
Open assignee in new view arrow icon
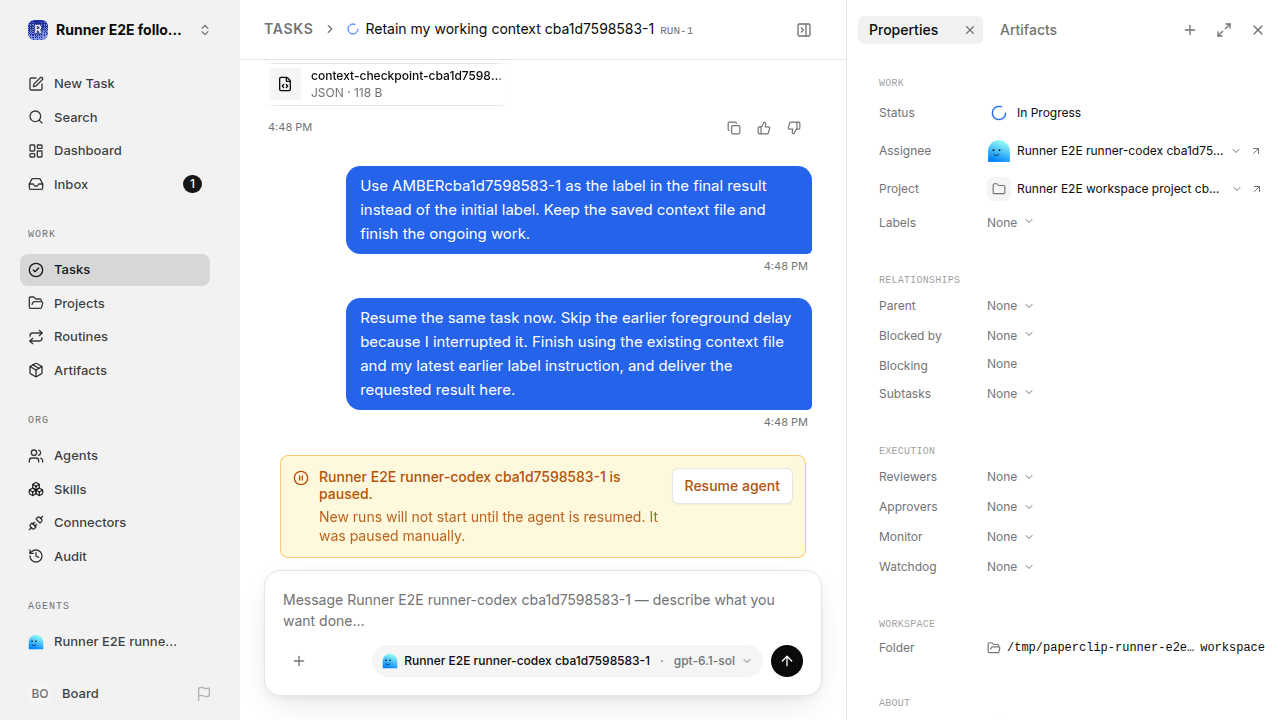(1257, 151)
